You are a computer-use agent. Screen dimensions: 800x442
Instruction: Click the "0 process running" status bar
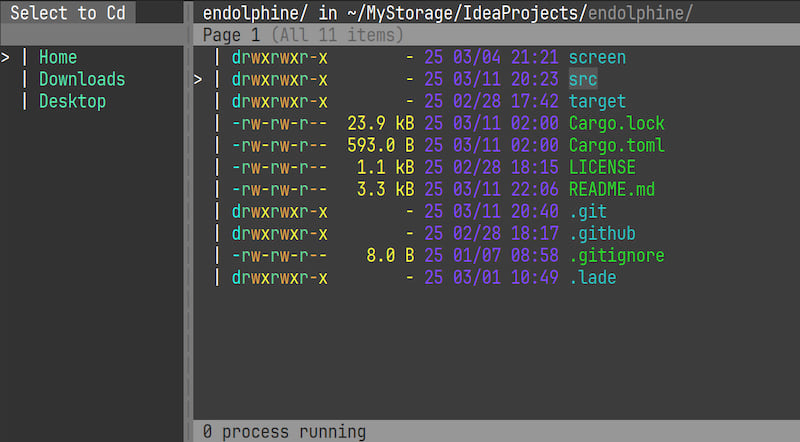click(x=284, y=432)
